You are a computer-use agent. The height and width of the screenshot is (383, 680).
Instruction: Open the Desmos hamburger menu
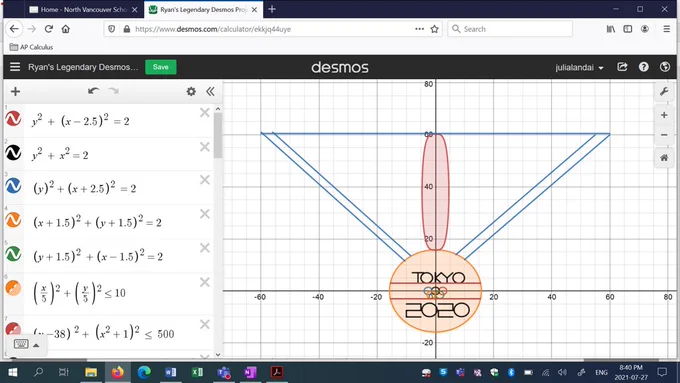15,67
